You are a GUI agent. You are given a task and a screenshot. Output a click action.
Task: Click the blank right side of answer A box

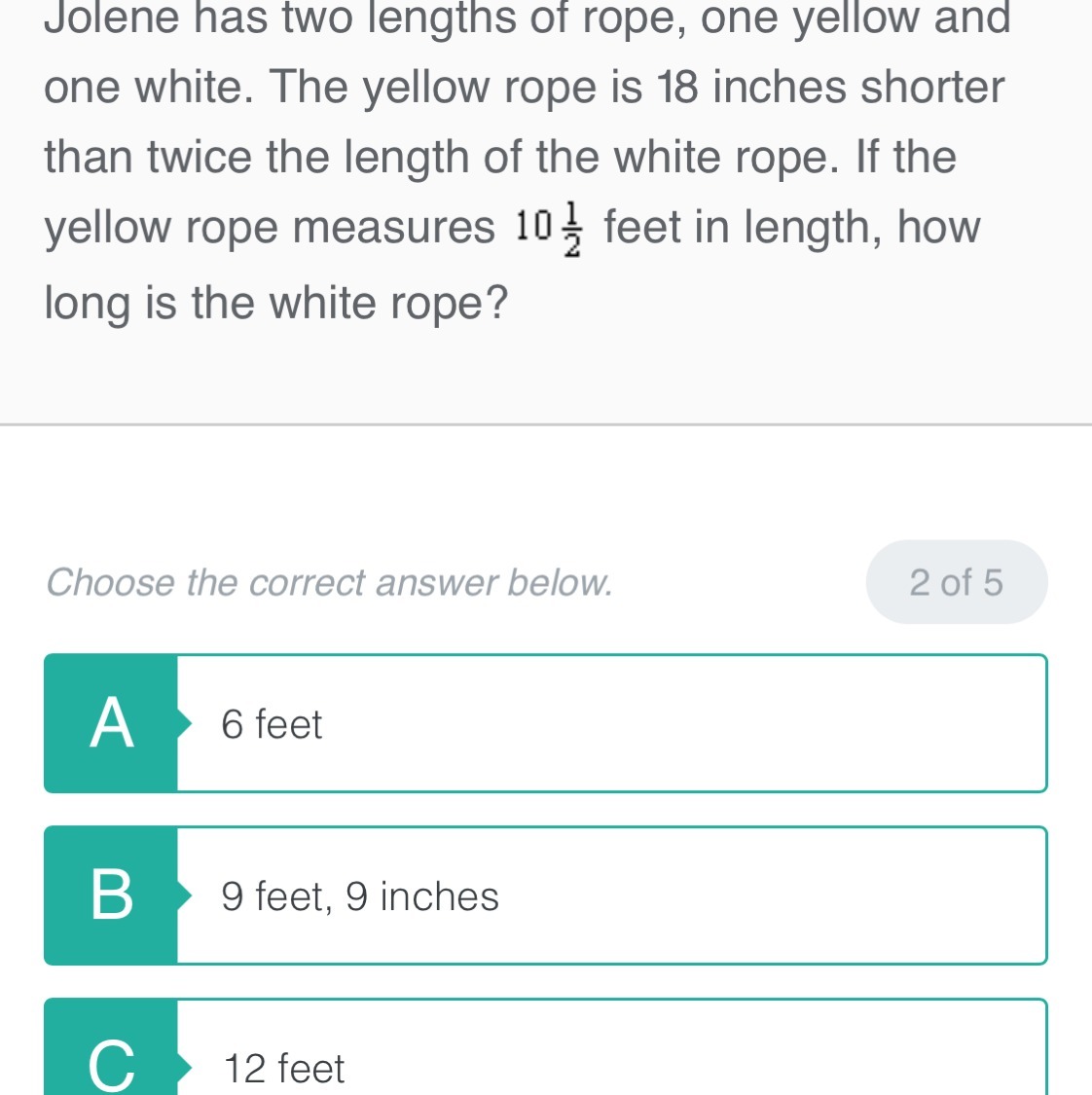point(779,724)
